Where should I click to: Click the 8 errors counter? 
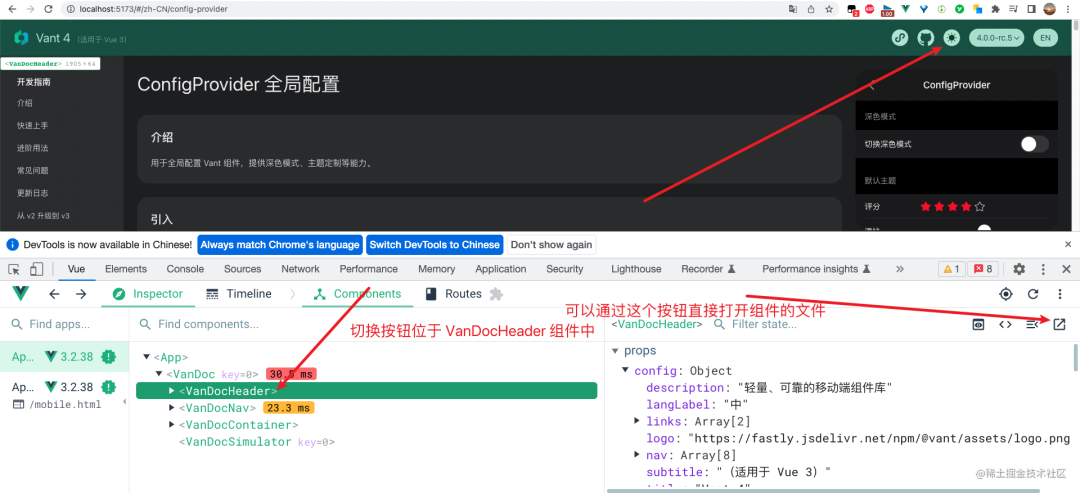(983, 269)
